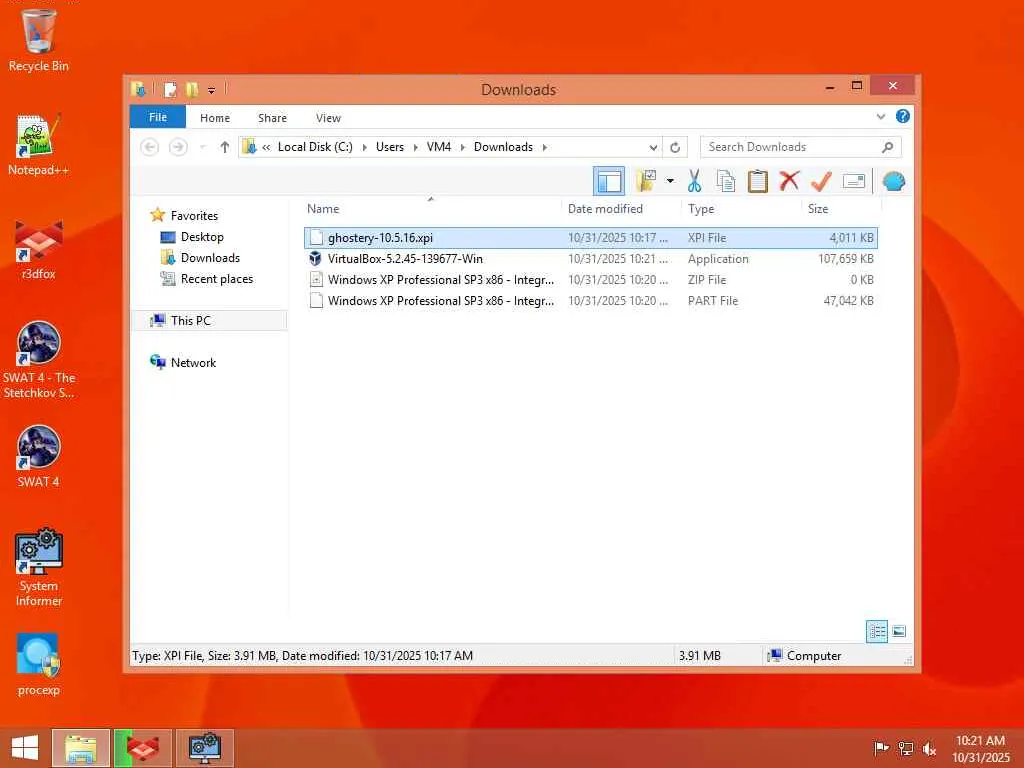Click the Windows Start button

point(25,748)
